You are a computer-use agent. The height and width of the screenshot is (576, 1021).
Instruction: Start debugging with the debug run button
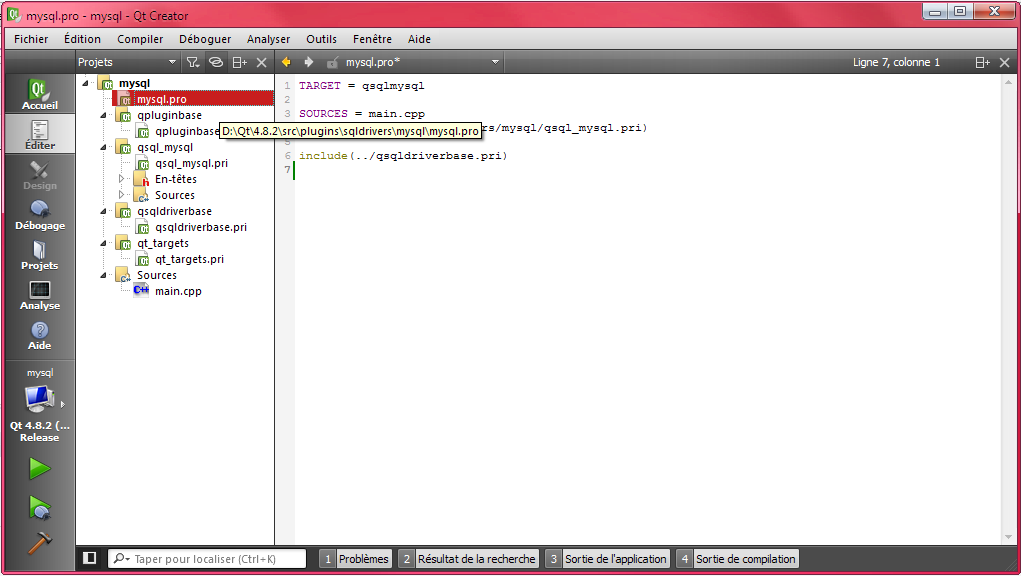tap(40, 508)
